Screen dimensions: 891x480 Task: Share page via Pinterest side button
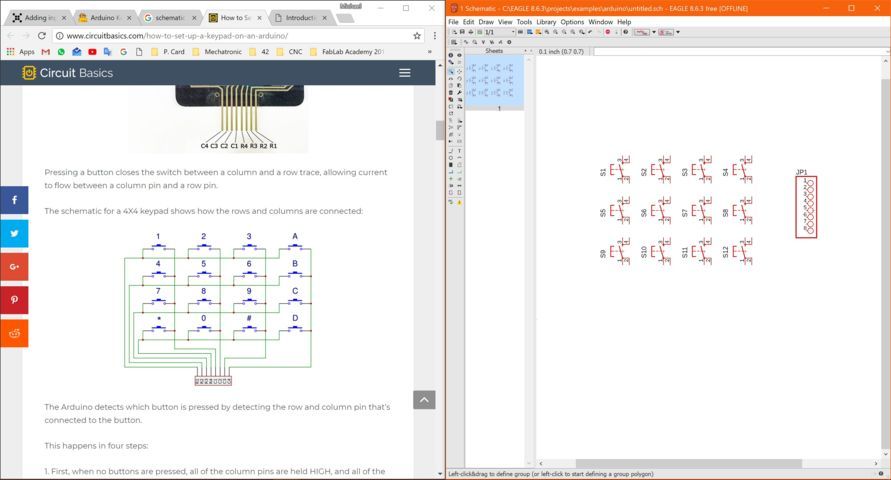14,300
